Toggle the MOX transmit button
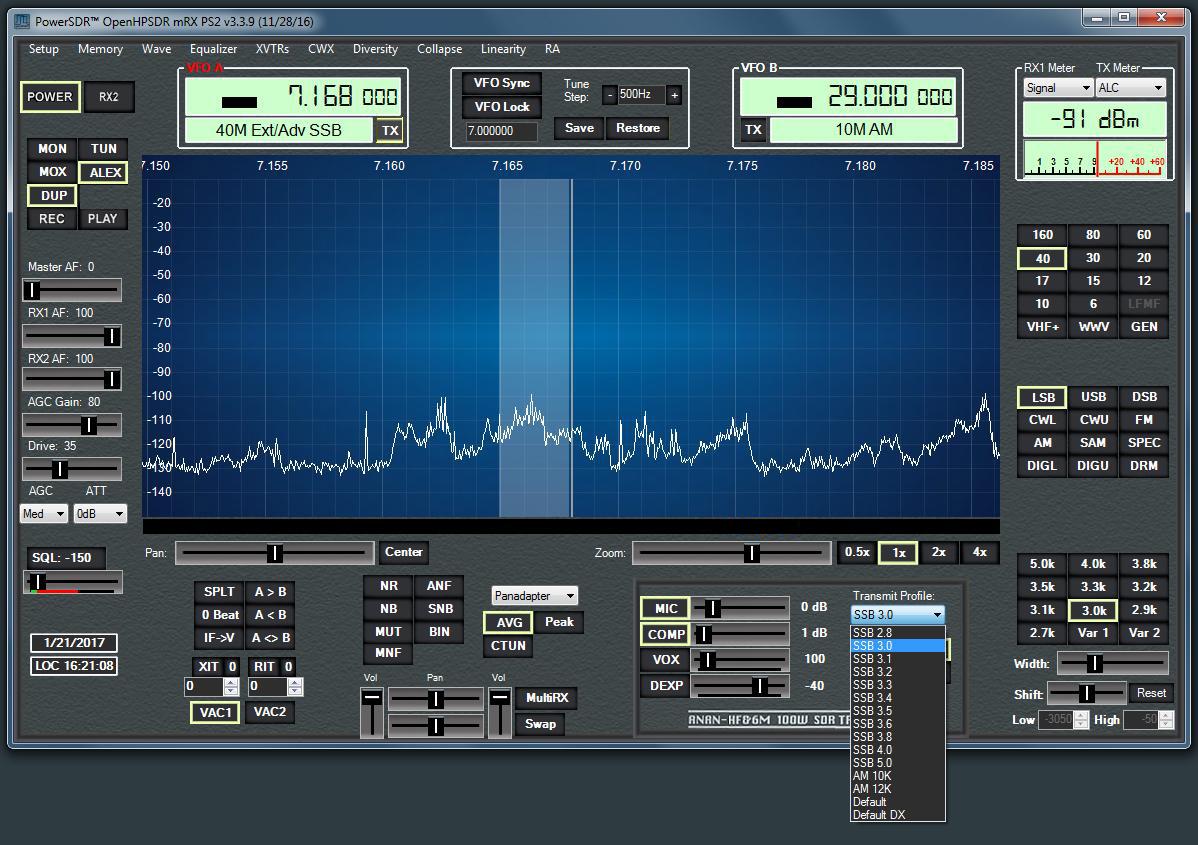Screen dimensions: 1198x845 coord(52,172)
